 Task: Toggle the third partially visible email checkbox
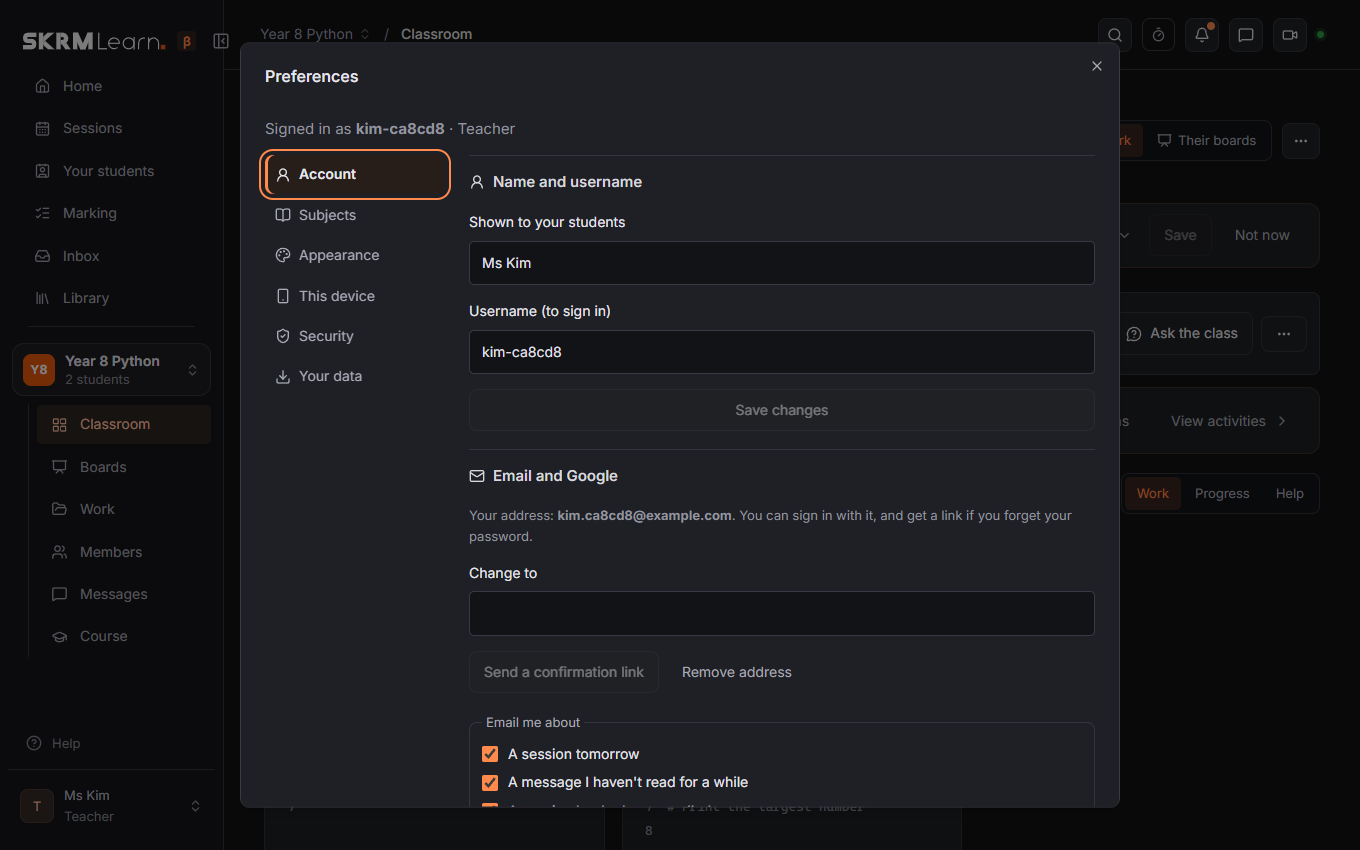pos(490,805)
